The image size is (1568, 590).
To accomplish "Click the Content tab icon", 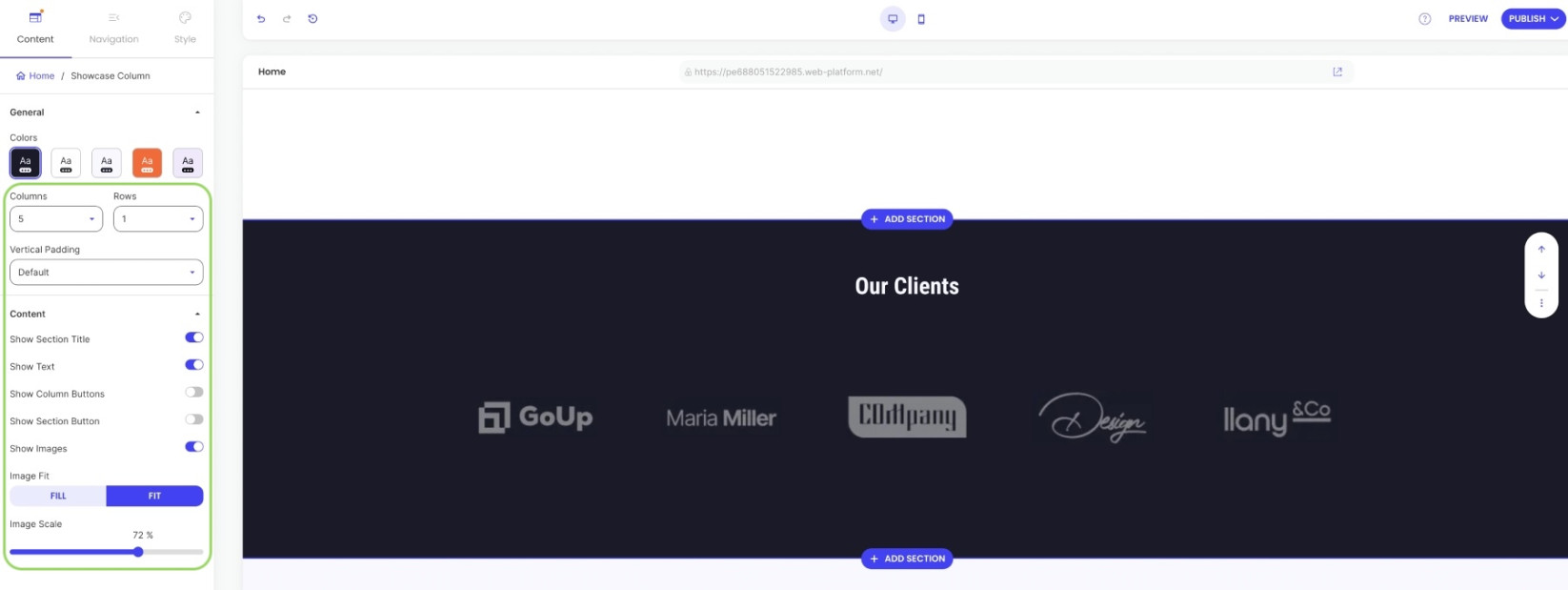I will (35, 17).
